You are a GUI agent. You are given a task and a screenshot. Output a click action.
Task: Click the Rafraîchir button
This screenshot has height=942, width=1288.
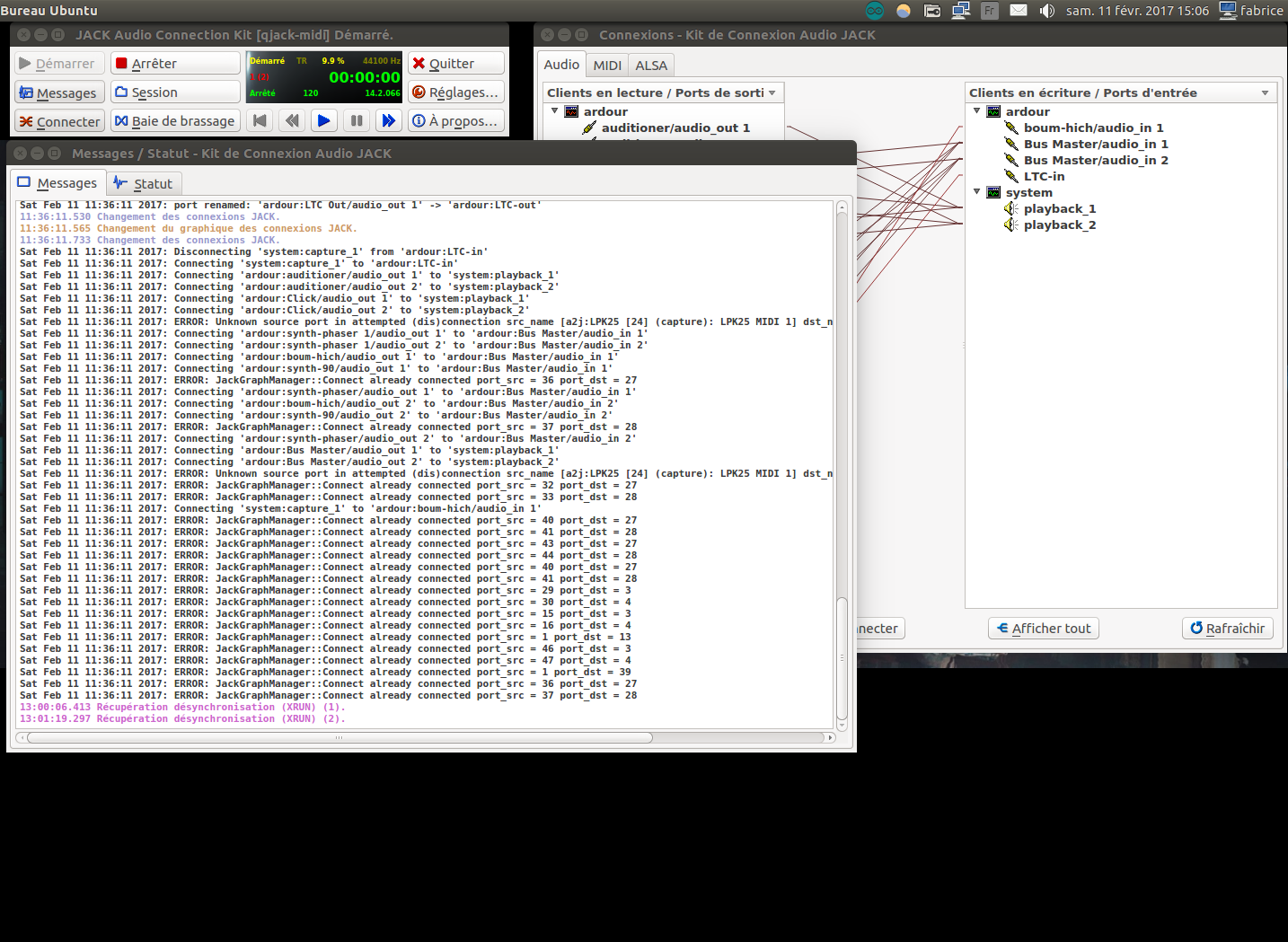click(x=1228, y=629)
